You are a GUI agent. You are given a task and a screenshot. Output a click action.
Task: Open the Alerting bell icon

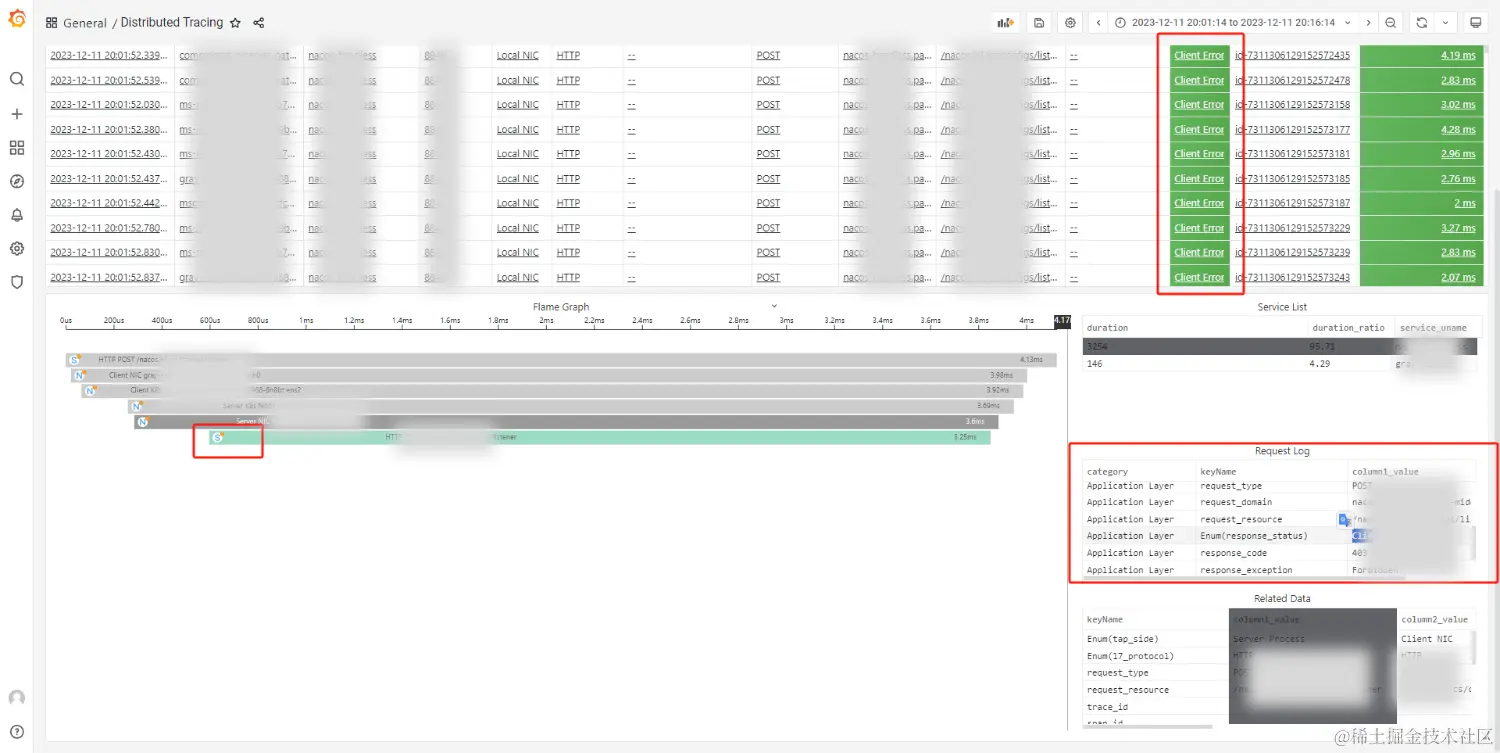[x=16, y=215]
